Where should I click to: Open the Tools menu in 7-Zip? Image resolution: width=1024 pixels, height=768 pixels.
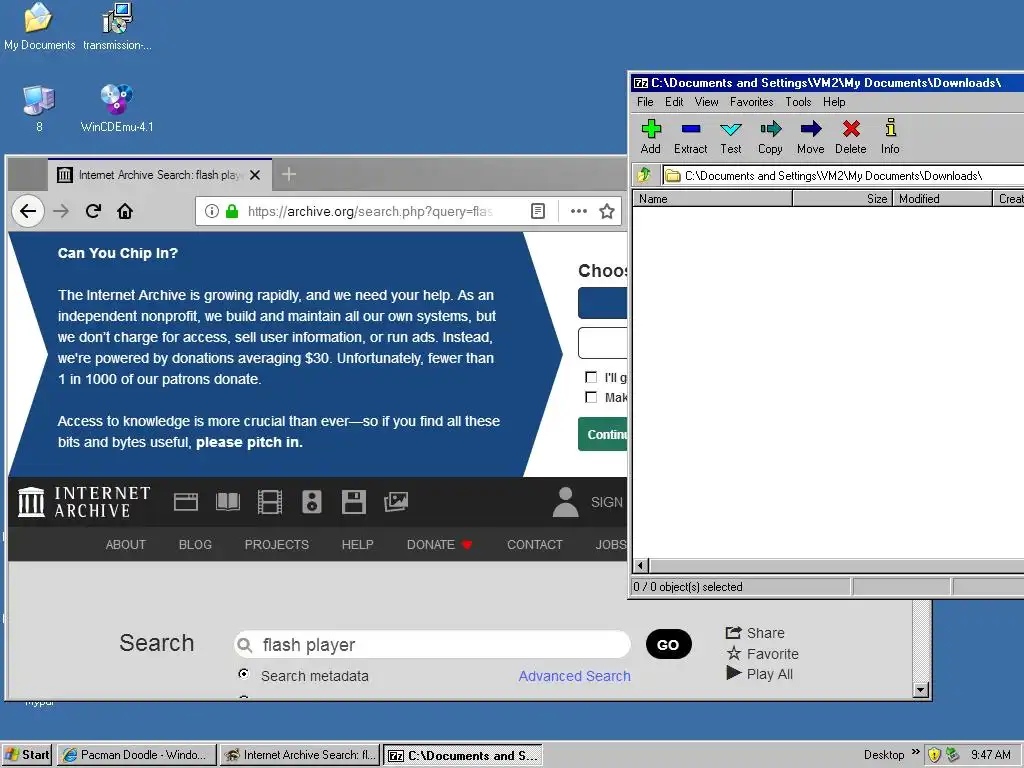pos(798,102)
